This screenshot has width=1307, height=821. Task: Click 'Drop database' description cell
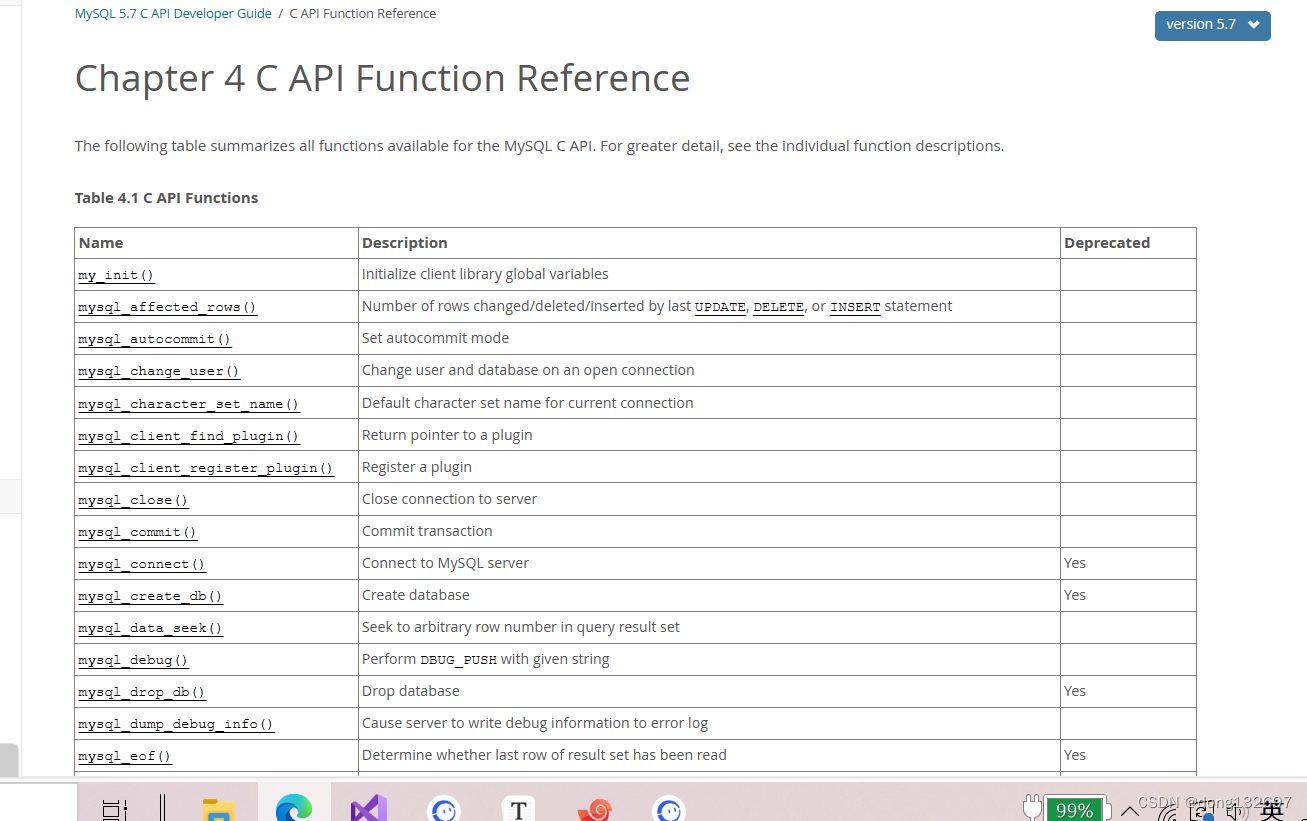pyautogui.click(x=411, y=691)
